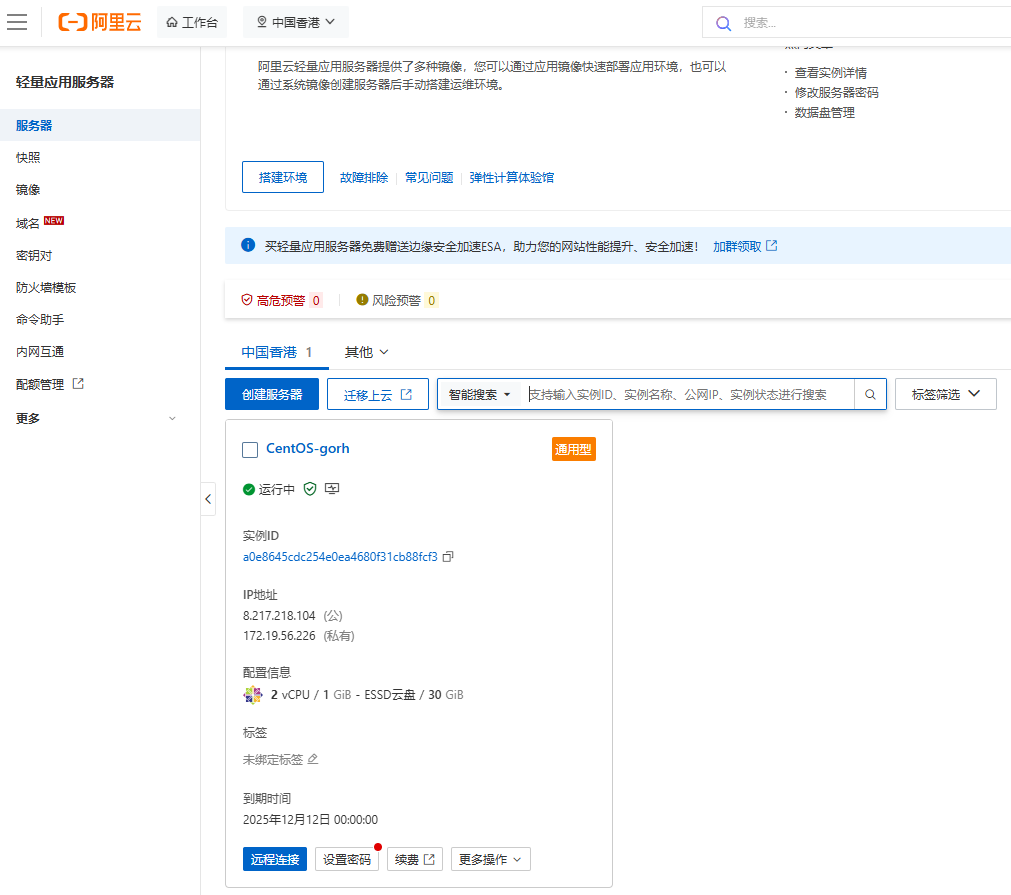Switch to the 其他 regions tab
The width and height of the screenshot is (1011, 895).
366,352
